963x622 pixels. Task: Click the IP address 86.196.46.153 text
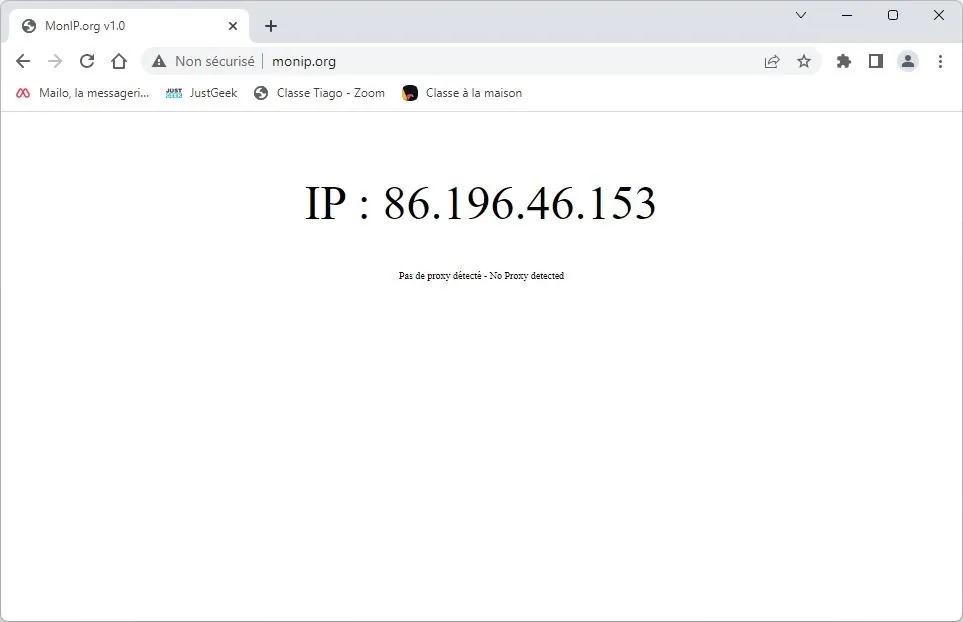click(x=520, y=203)
